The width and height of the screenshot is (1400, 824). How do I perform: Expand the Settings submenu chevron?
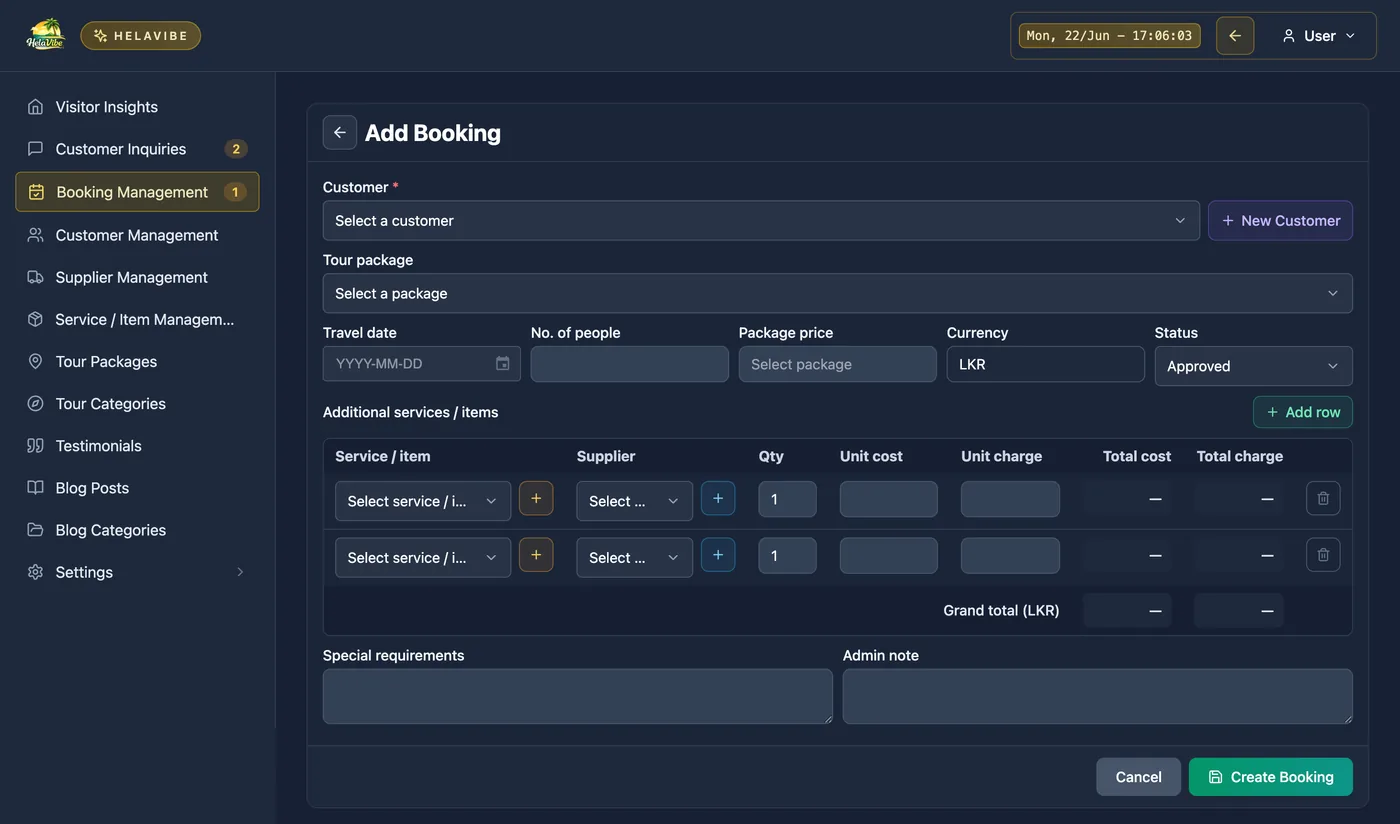(x=240, y=572)
